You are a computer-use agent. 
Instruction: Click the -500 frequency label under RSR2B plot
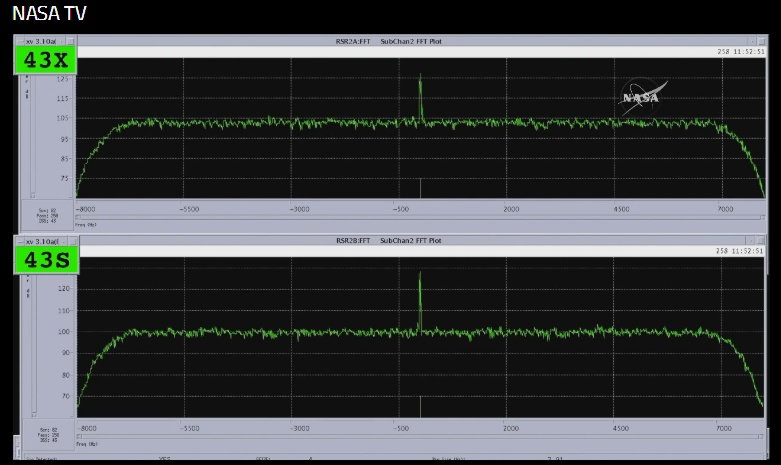coord(400,428)
